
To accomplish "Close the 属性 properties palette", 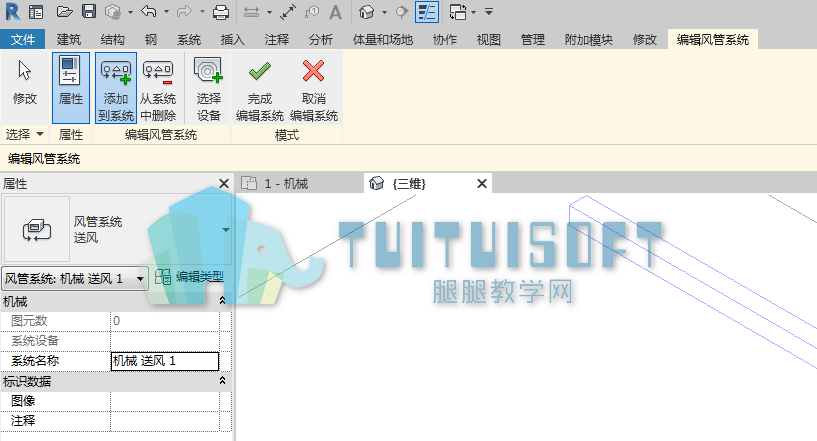I will pos(224,183).
